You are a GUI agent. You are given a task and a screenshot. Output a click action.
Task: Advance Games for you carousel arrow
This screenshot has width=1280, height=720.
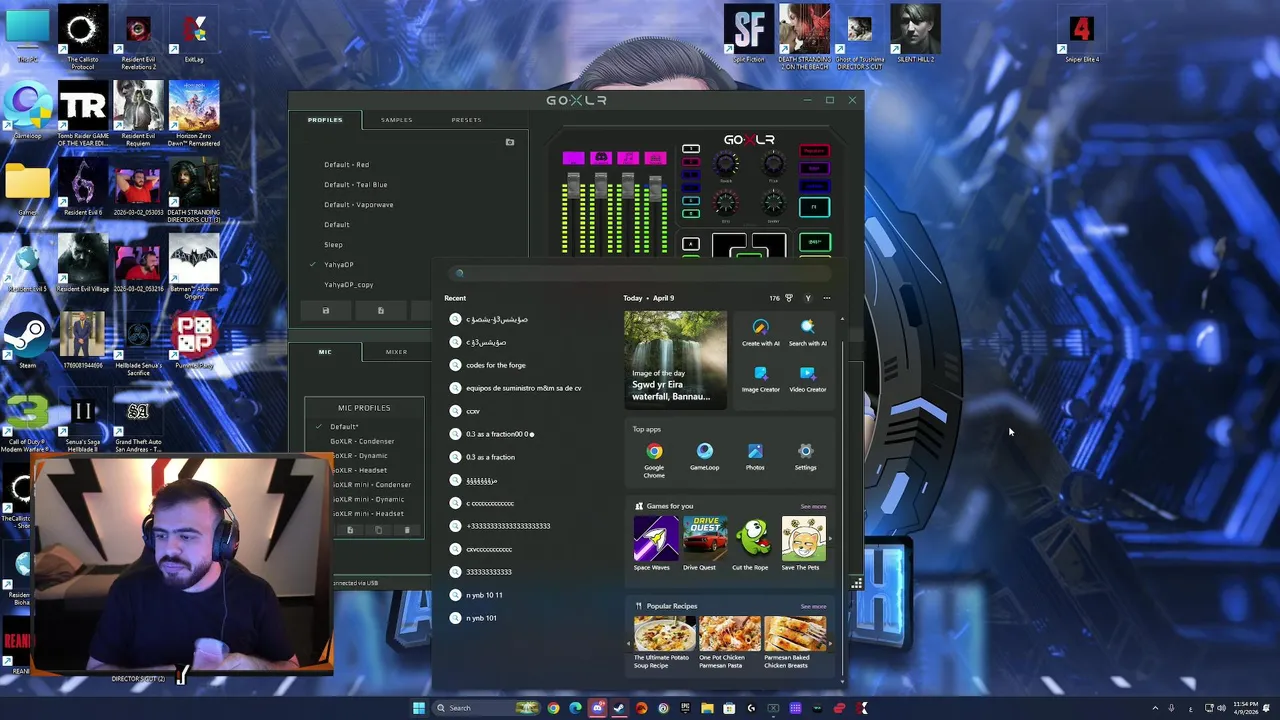829,539
